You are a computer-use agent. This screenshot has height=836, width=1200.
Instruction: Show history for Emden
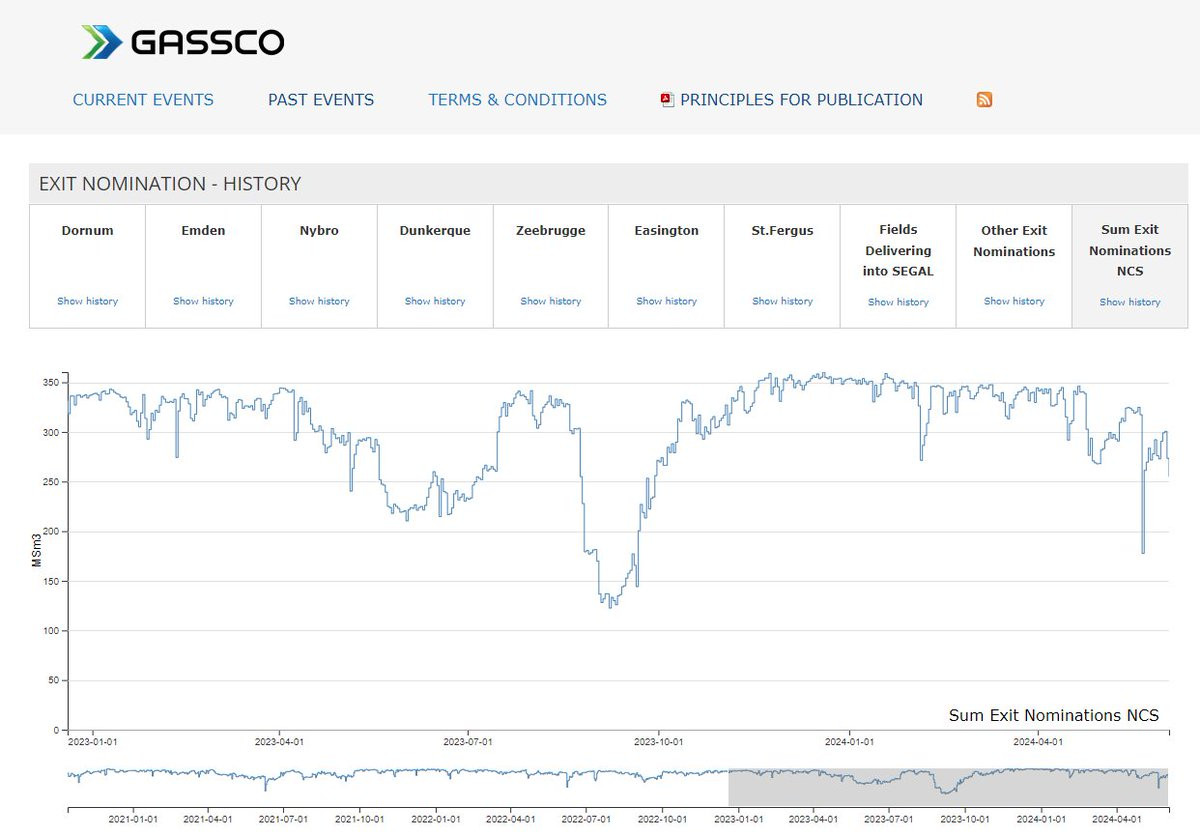point(203,301)
